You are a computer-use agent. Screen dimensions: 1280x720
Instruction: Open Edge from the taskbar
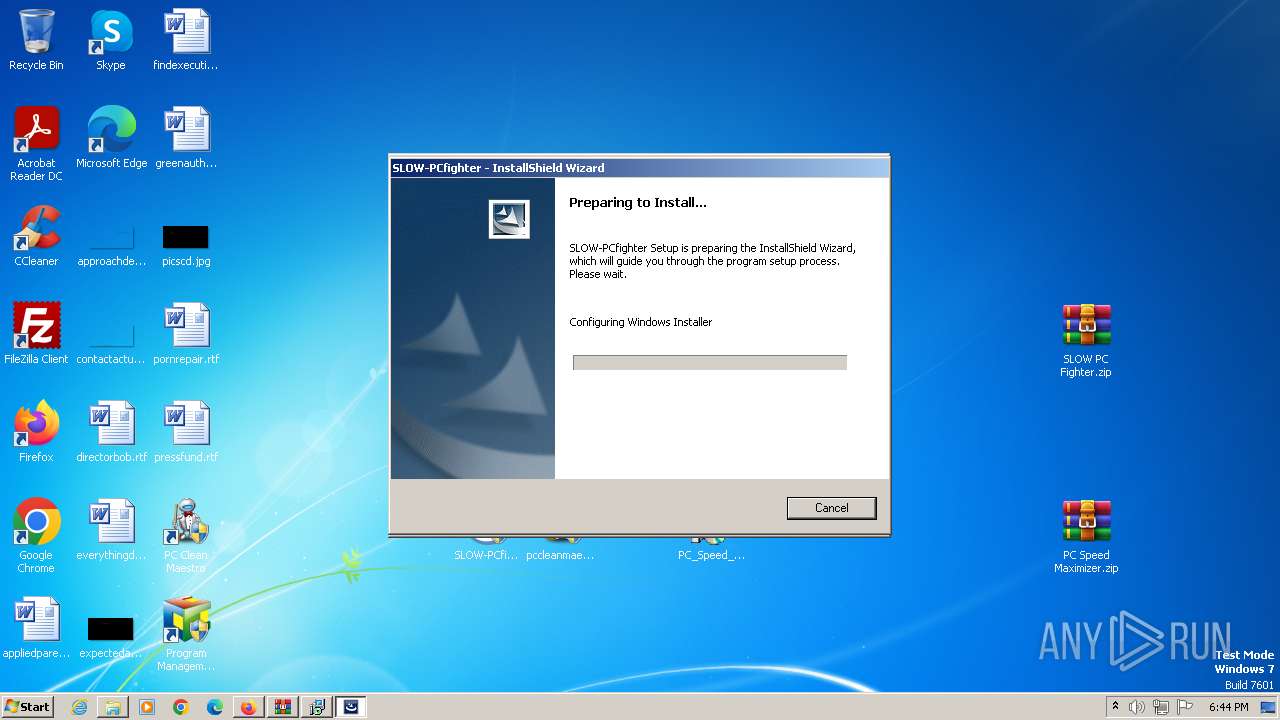pyautogui.click(x=215, y=707)
